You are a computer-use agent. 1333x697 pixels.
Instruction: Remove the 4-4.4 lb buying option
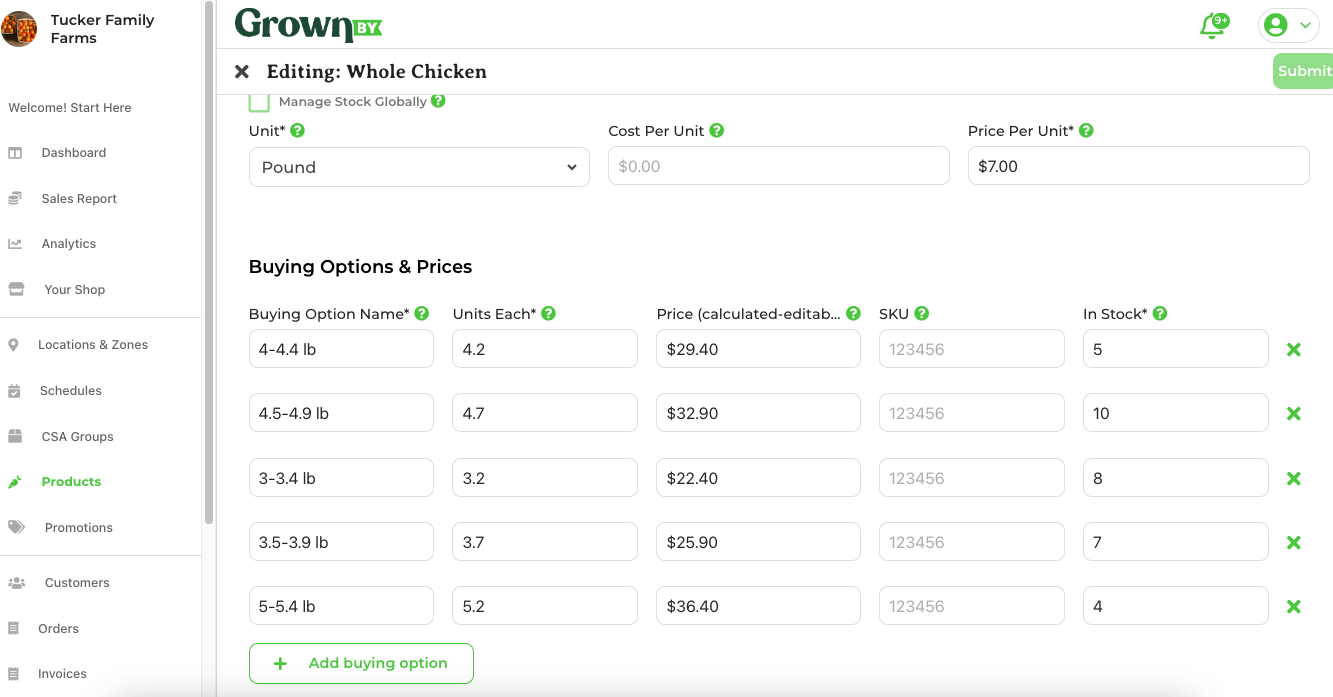coord(1293,350)
